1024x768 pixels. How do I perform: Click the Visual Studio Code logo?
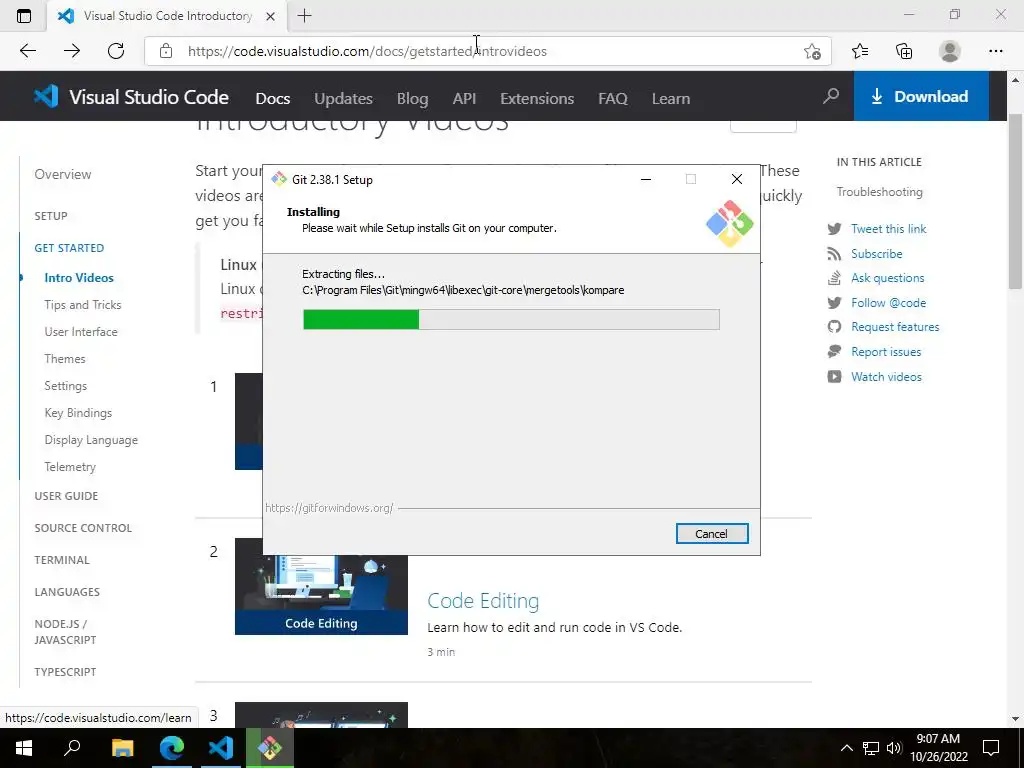point(131,97)
